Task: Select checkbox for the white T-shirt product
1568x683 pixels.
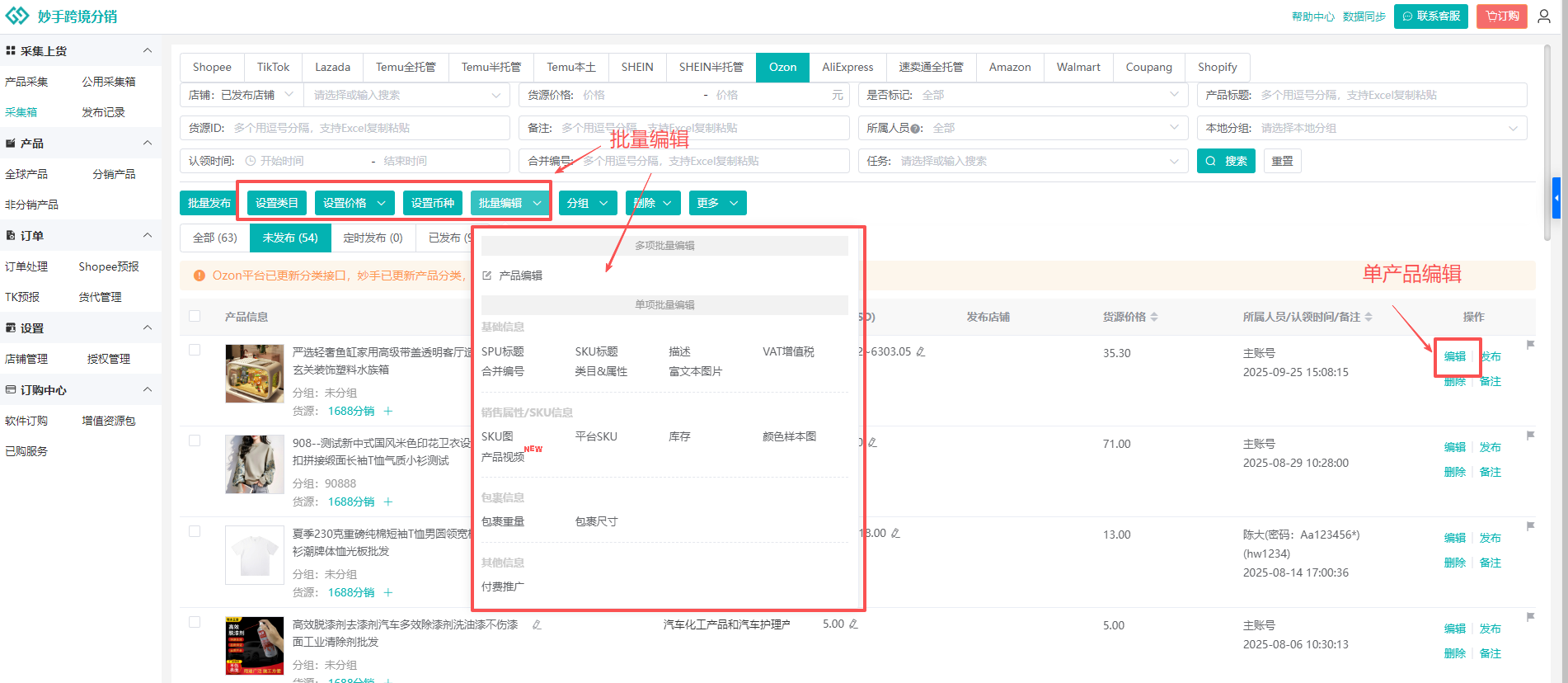Action: [x=195, y=531]
